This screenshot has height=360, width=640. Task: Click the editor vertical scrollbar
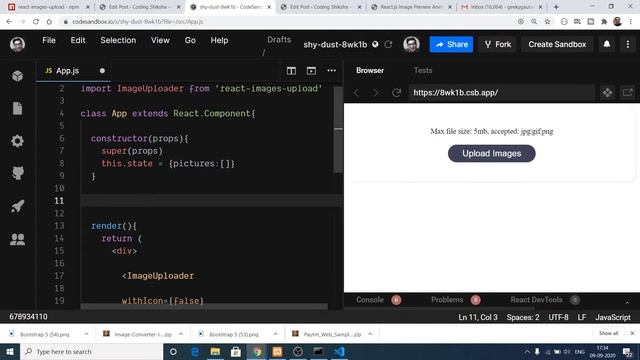pyautogui.click(x=338, y=129)
